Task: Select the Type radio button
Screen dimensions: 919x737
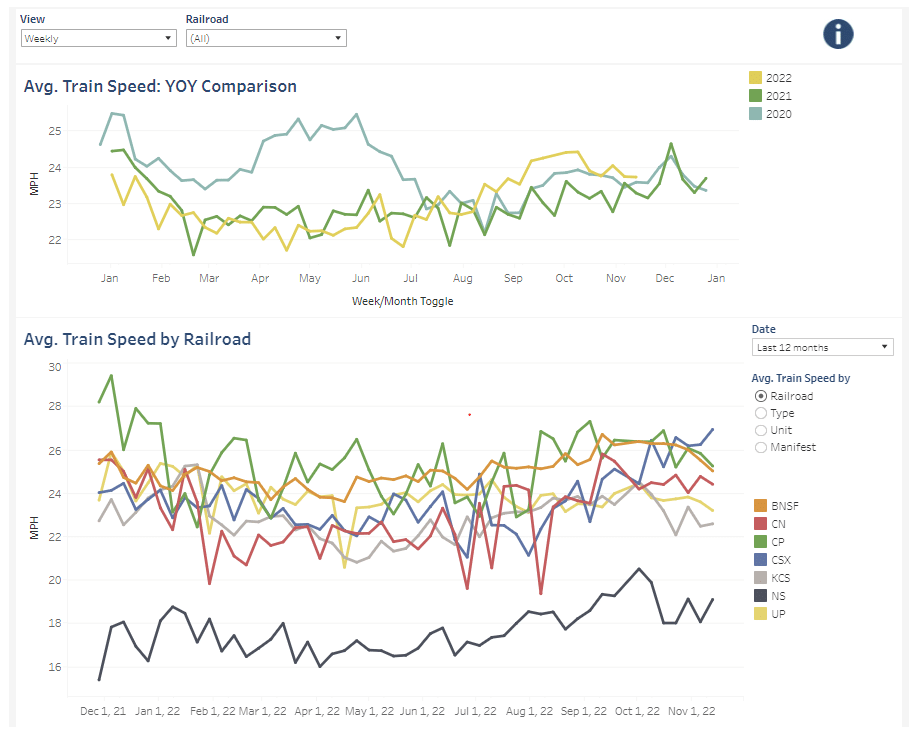Action: (761, 413)
